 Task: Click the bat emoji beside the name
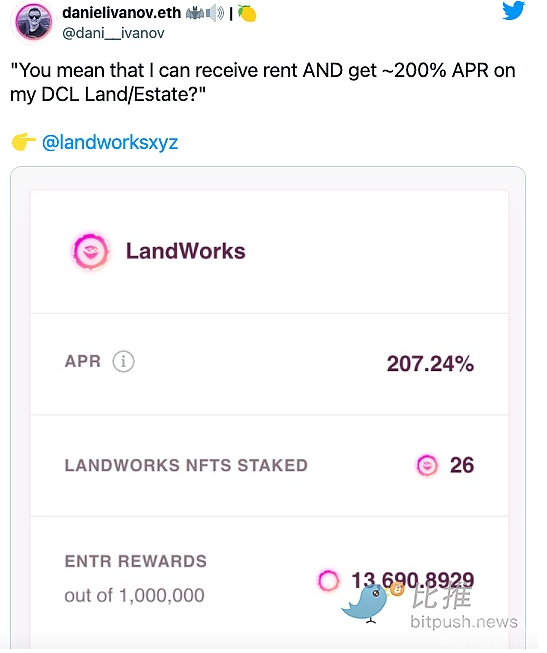(195, 13)
